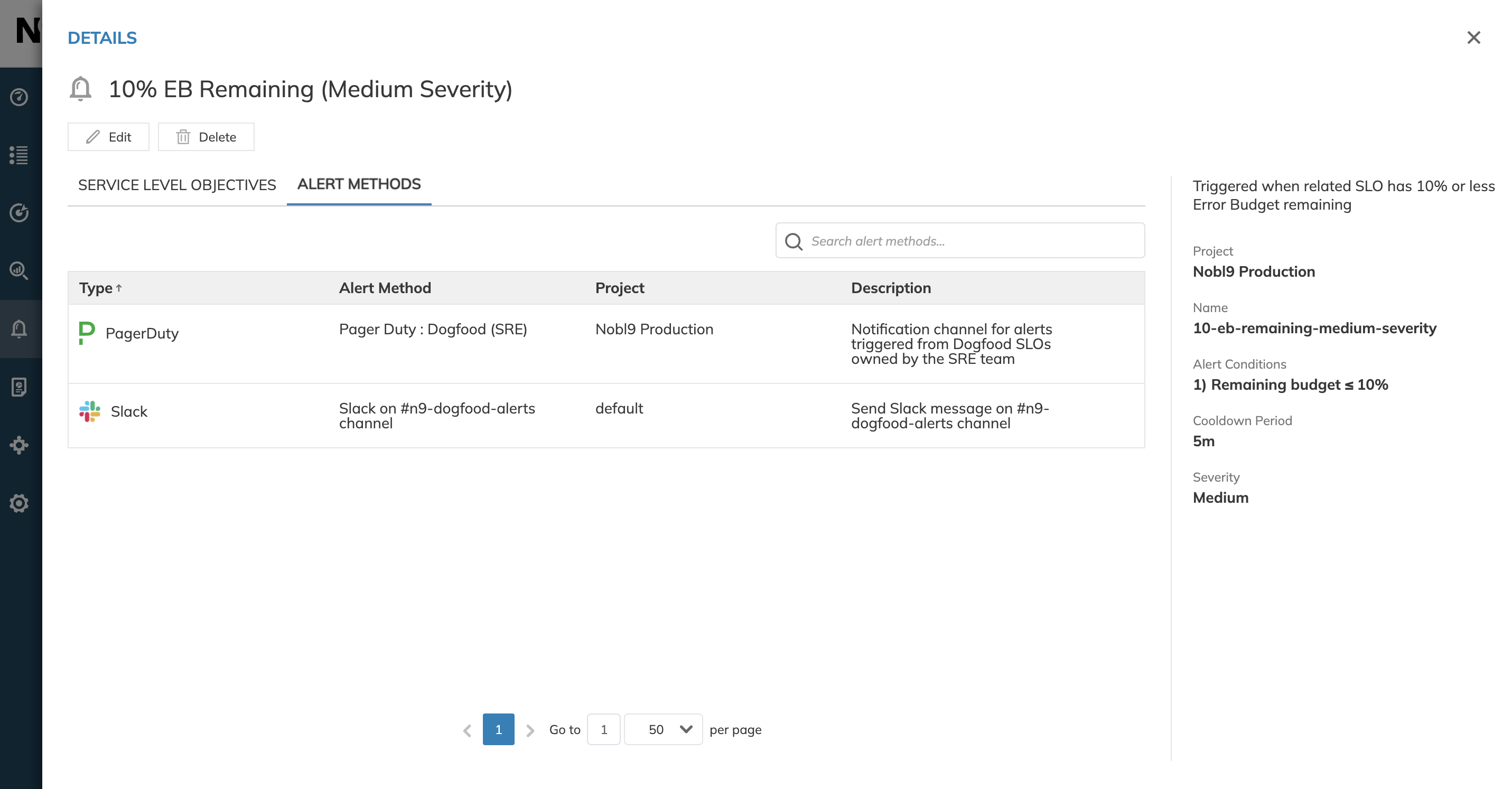Screen dimensions: 1512x789
Task: Click the PagerDuty icon in the alert methods table
Action: click(x=87, y=333)
